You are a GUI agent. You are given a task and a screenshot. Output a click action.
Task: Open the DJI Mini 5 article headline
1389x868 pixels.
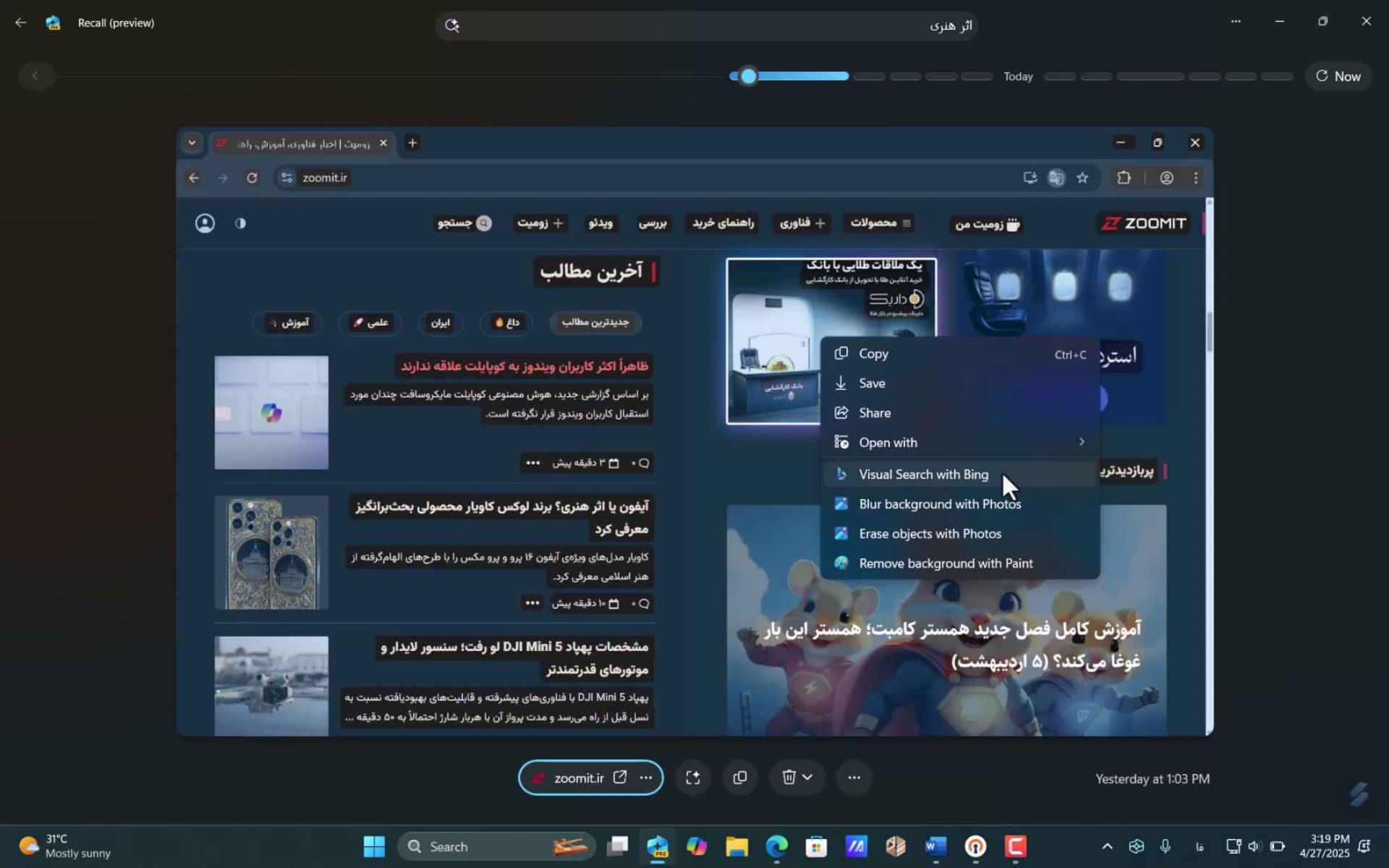coord(514,658)
